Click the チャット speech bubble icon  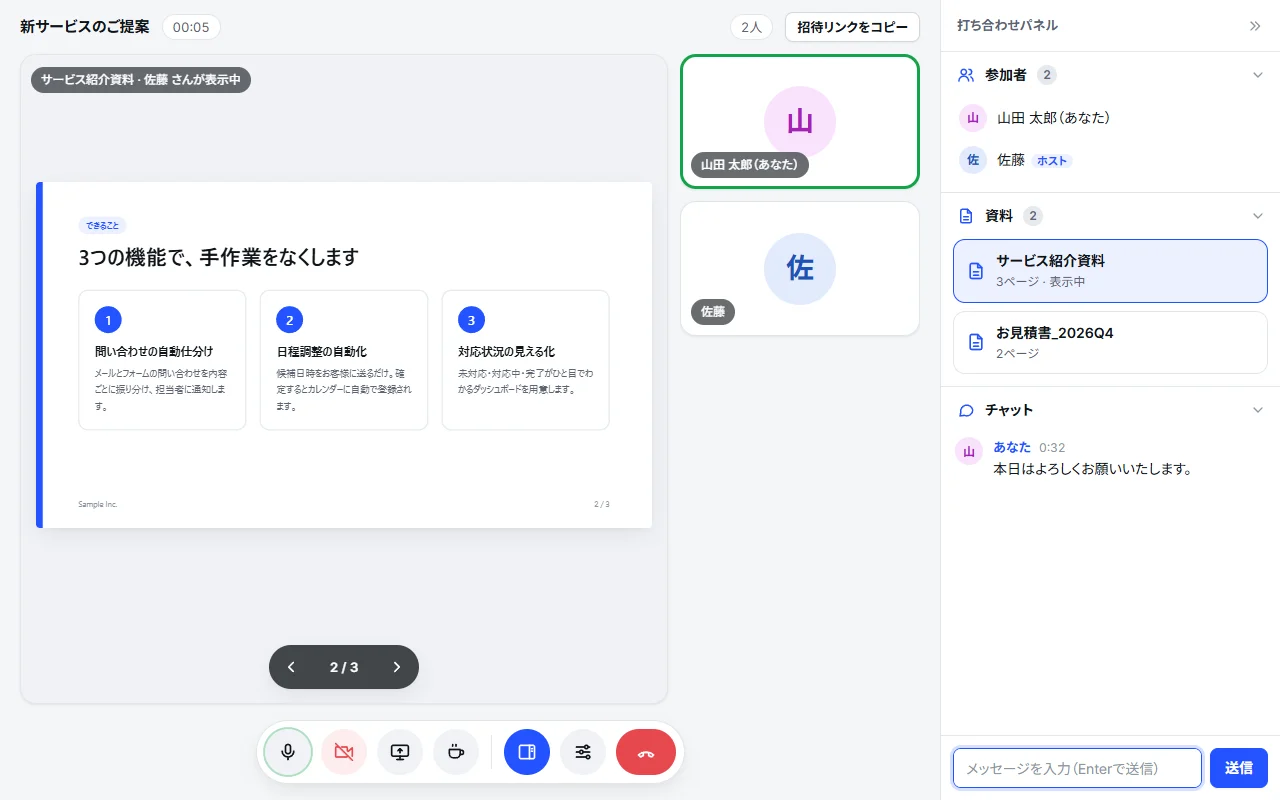click(966, 410)
